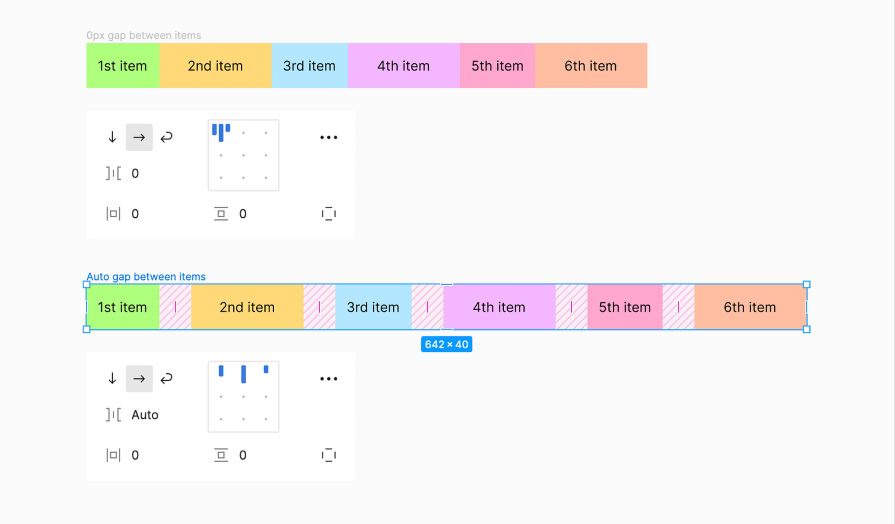
Task: Click the orange "6th item" block in the Auto gap frame
Action: click(750, 307)
